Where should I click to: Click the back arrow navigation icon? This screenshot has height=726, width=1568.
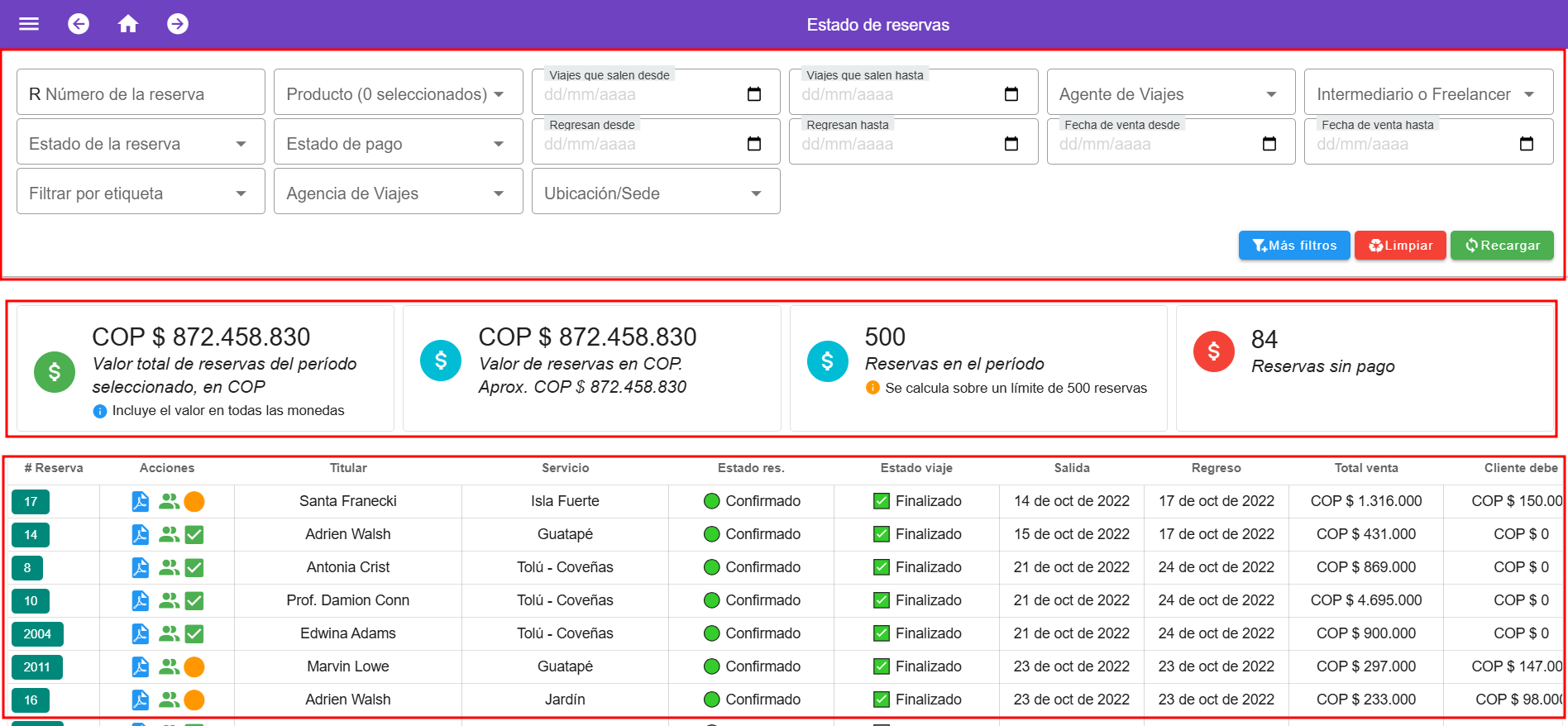coord(79,24)
